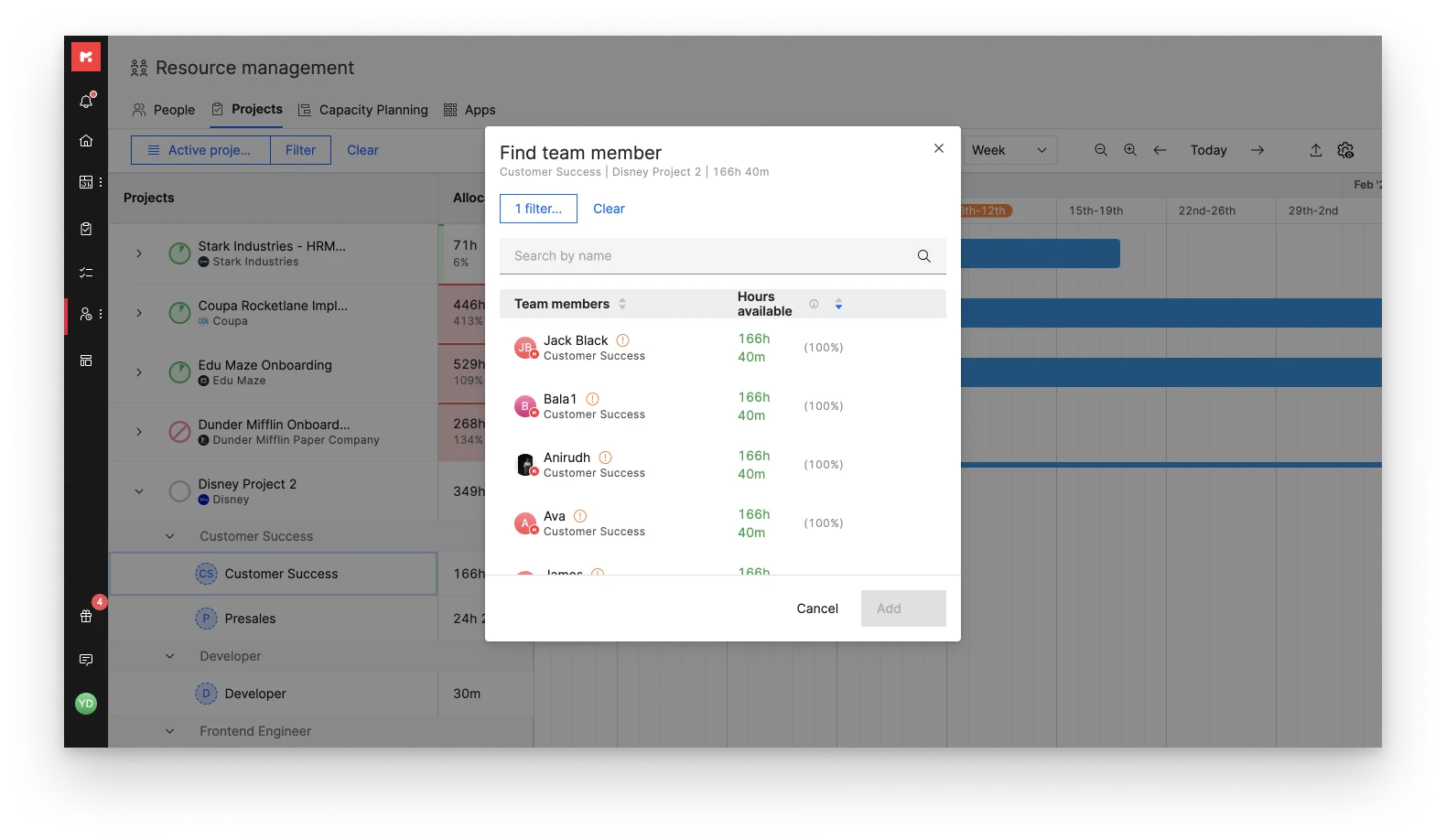1446x840 pixels.
Task: Go to next period with right arrow
Action: click(1257, 150)
